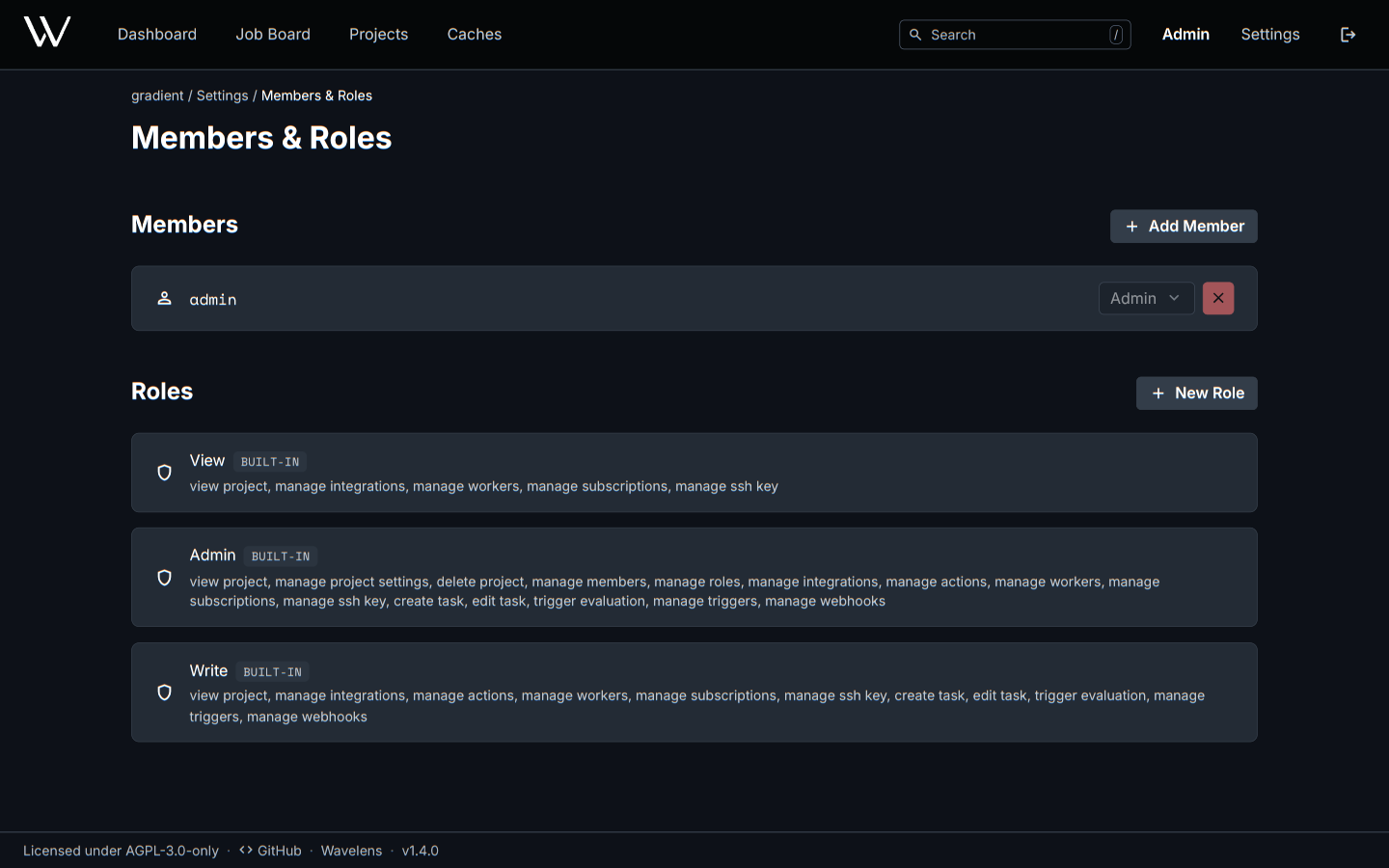Click the Add Member button

coord(1184,227)
